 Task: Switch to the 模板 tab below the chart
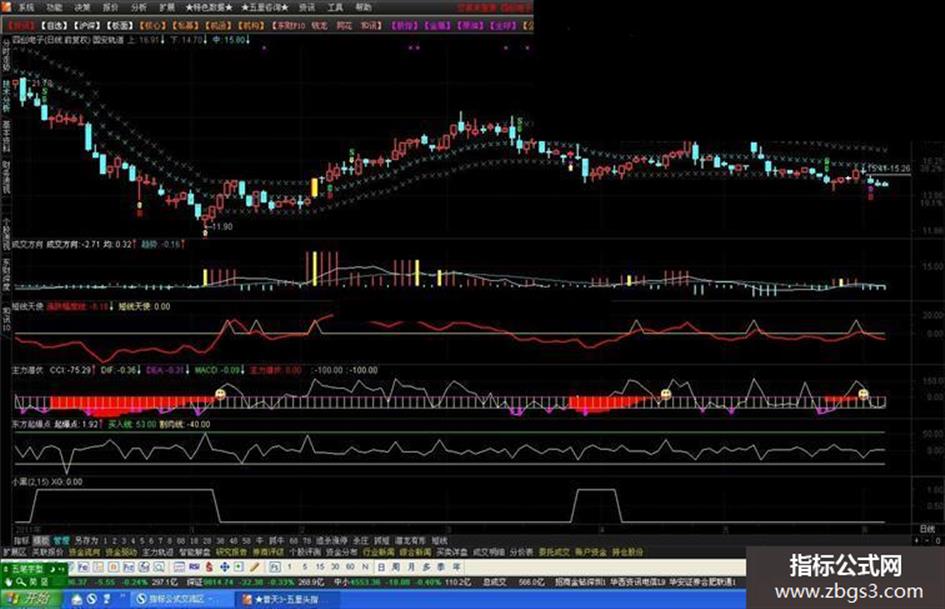coord(41,540)
